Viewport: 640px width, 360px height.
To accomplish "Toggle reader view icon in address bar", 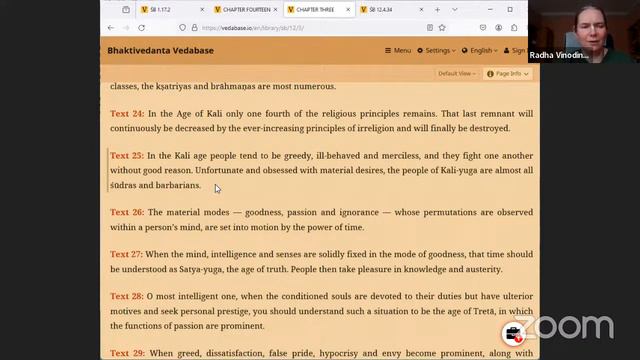I will point(430,28).
